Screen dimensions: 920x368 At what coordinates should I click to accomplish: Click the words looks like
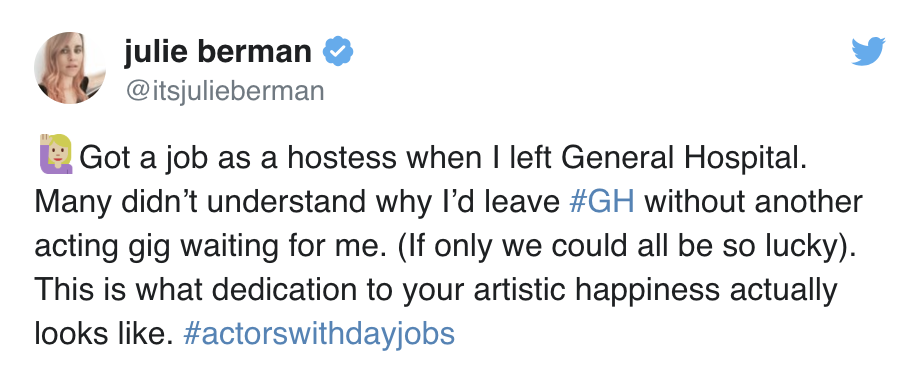[103, 333]
